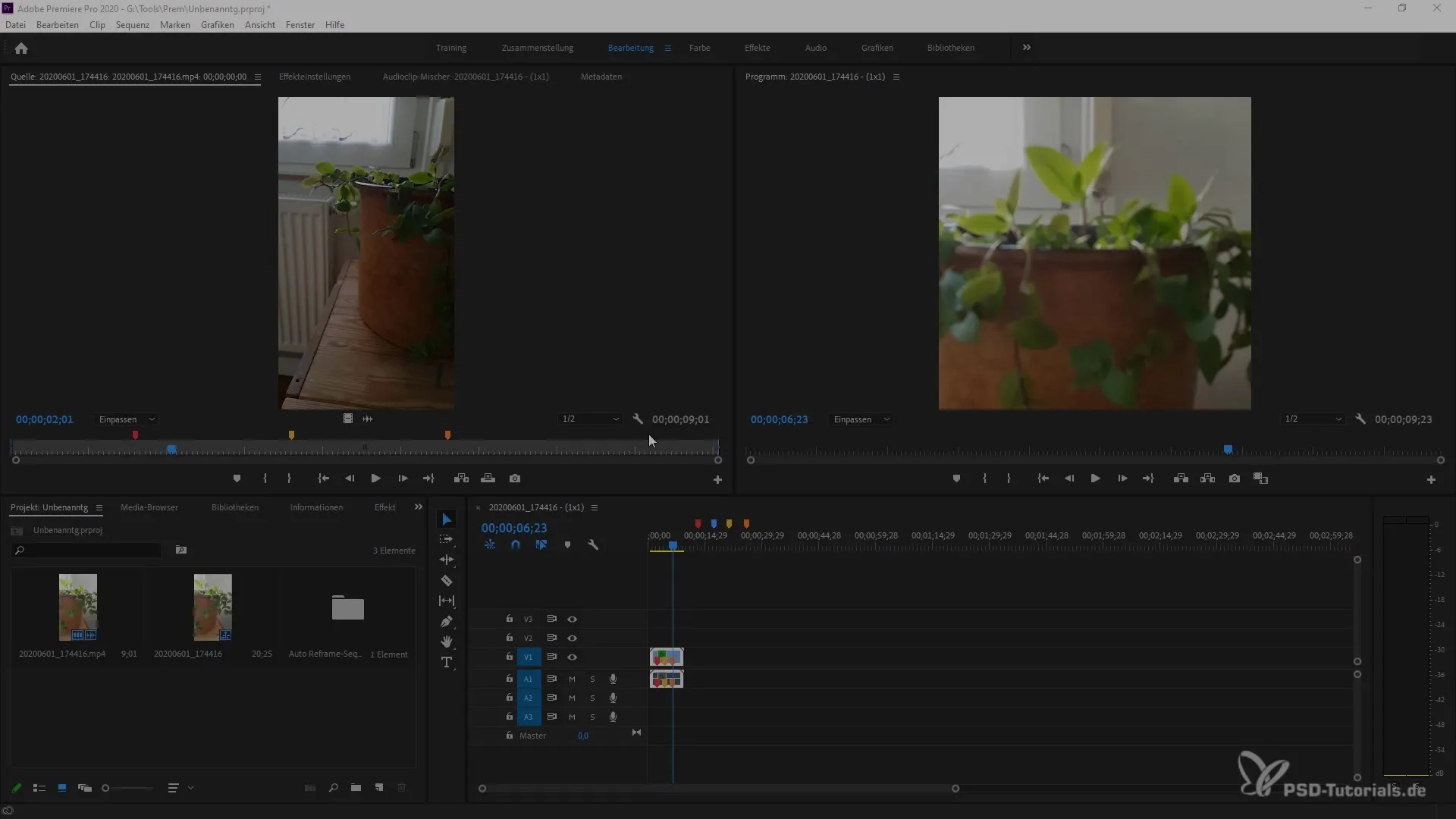Click Extract button in program monitor
Screen dimensions: 1456x819
pyautogui.click(x=1208, y=479)
